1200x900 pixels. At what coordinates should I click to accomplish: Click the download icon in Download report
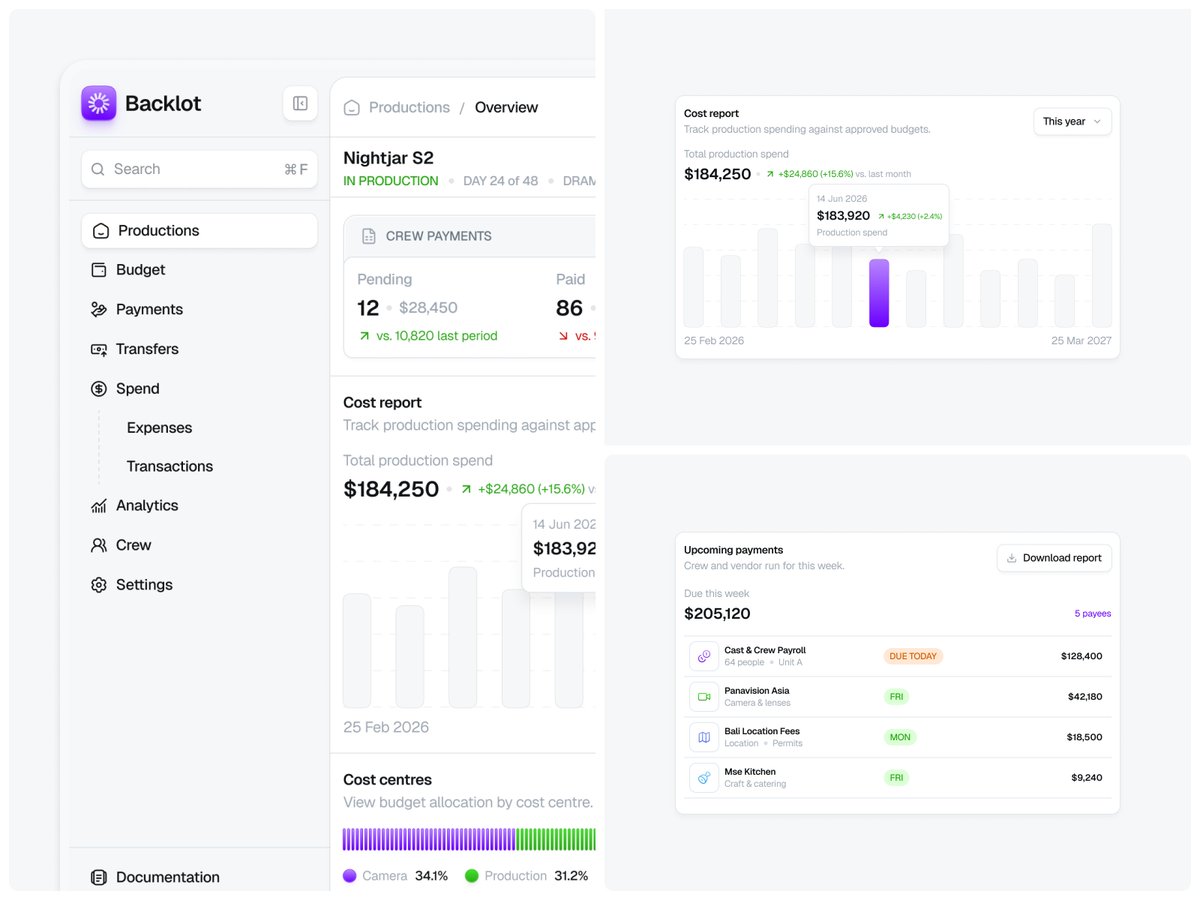click(x=1012, y=558)
